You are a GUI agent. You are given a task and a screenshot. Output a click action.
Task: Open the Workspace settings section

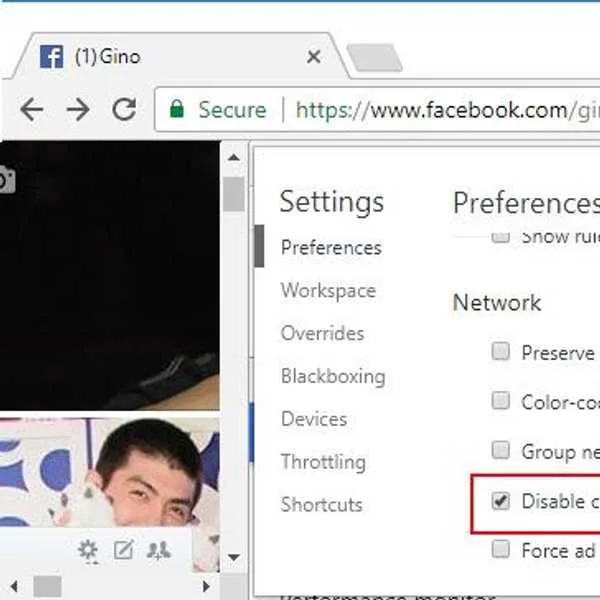pos(328,290)
